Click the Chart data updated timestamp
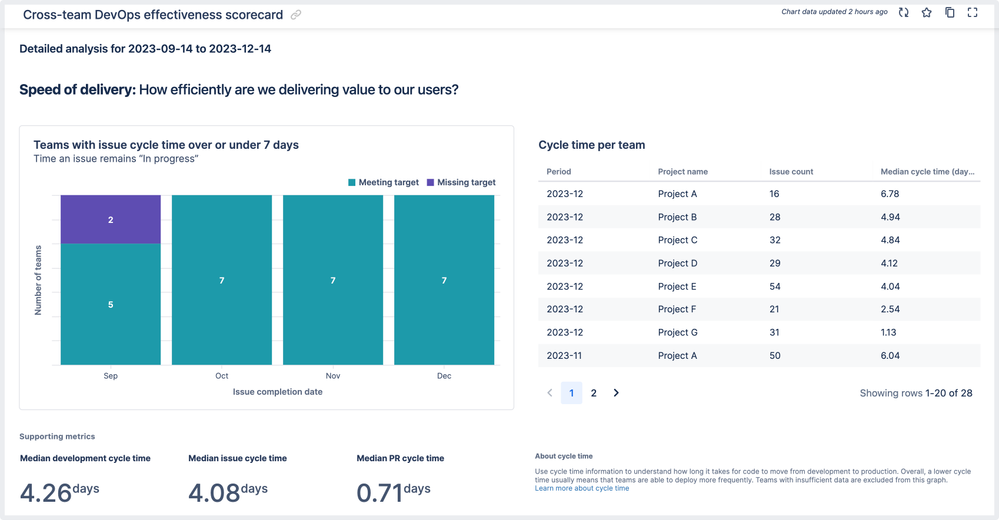 pyautogui.click(x=834, y=11)
